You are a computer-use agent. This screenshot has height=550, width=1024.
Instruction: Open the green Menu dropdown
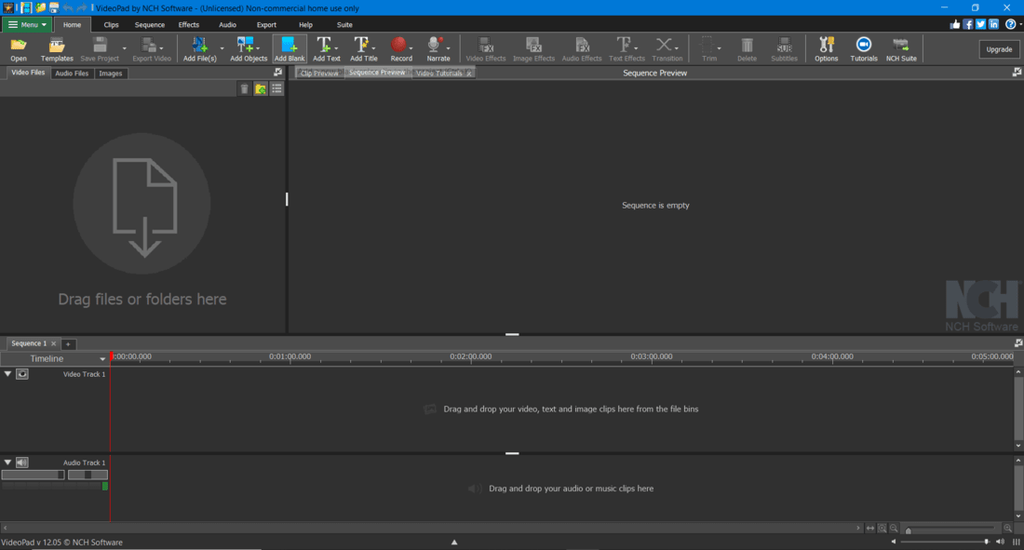(27, 25)
